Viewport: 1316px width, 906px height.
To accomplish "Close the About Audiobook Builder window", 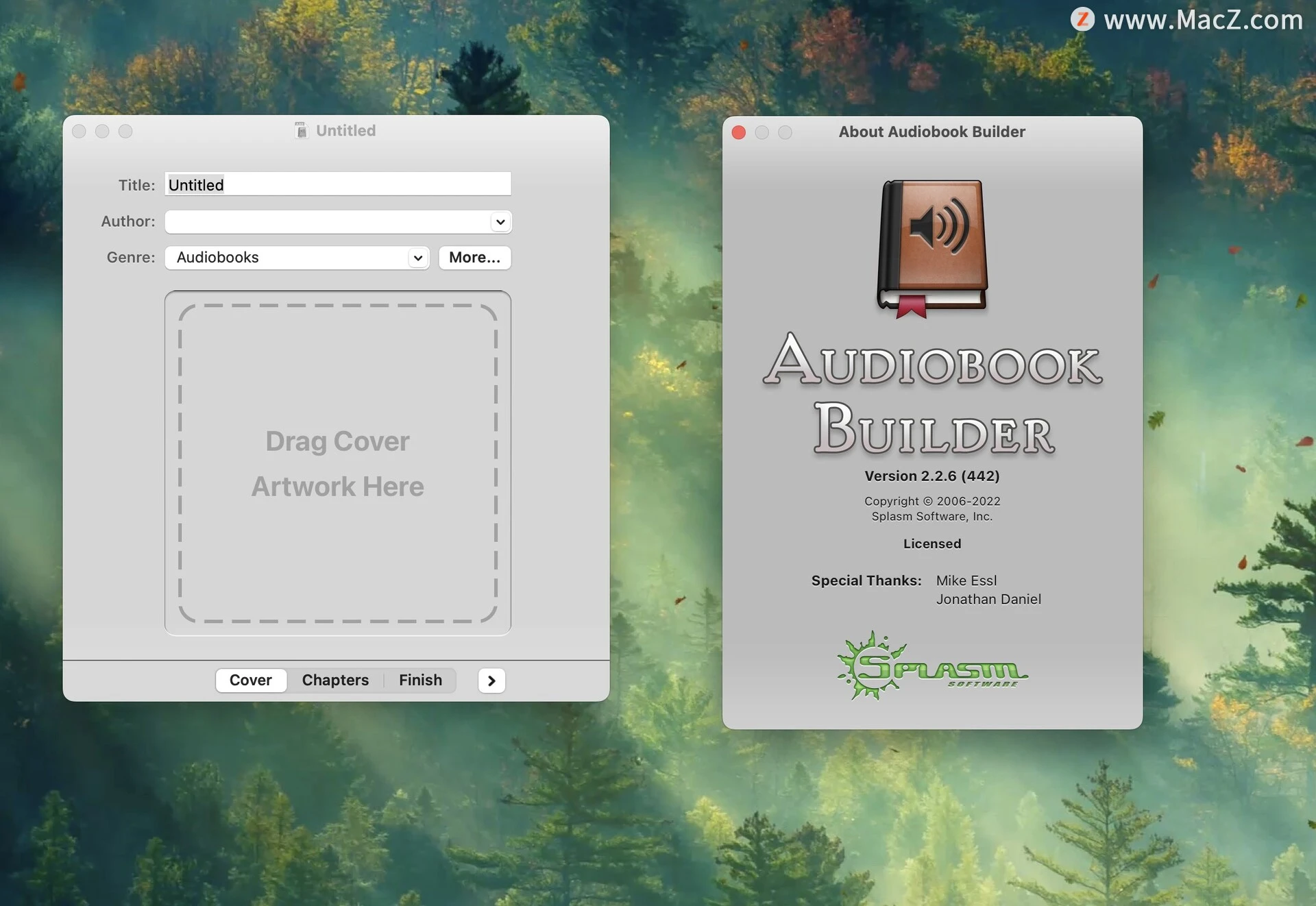I will tap(738, 132).
